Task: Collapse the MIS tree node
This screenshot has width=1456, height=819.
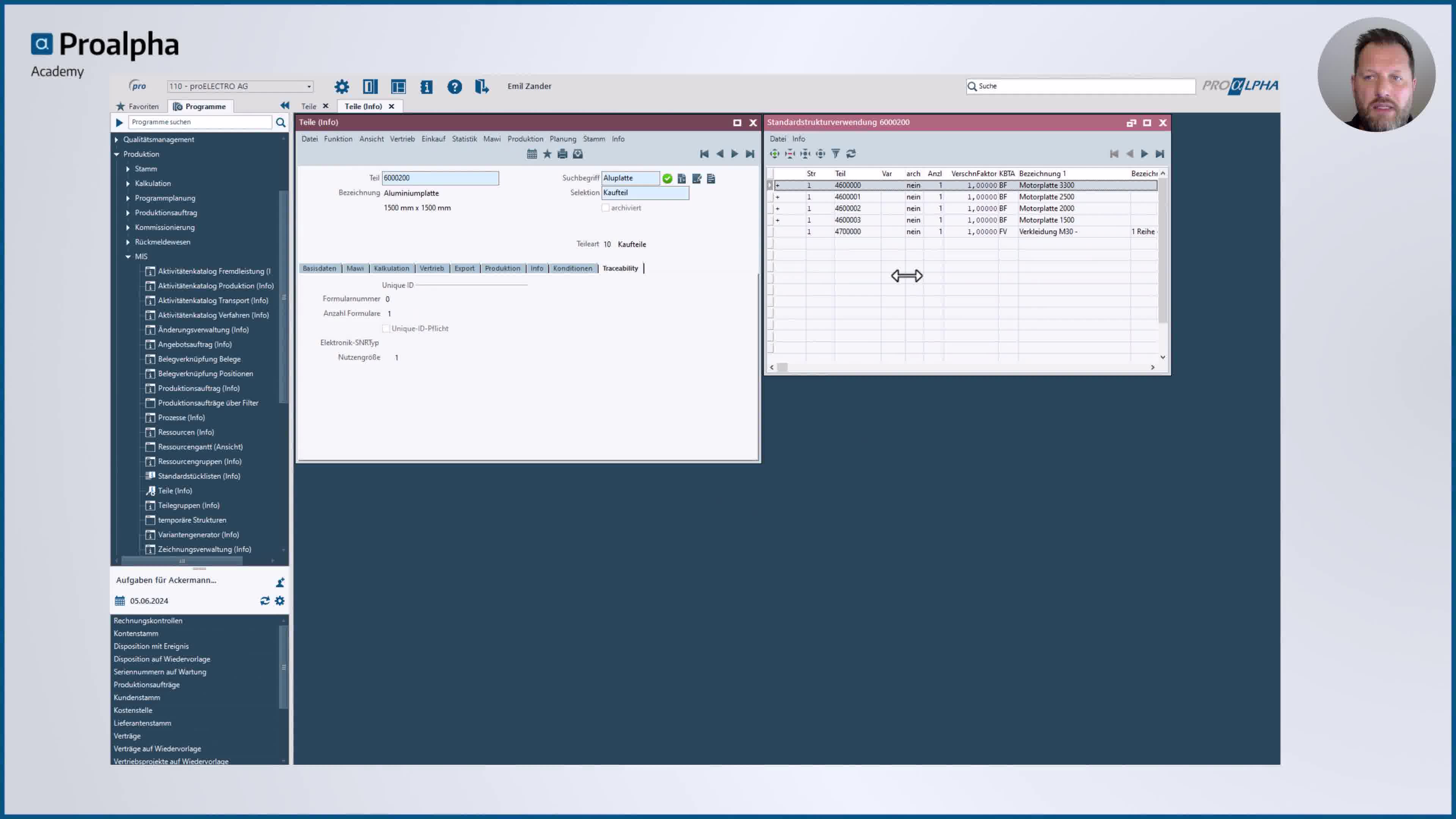Action: [128, 257]
